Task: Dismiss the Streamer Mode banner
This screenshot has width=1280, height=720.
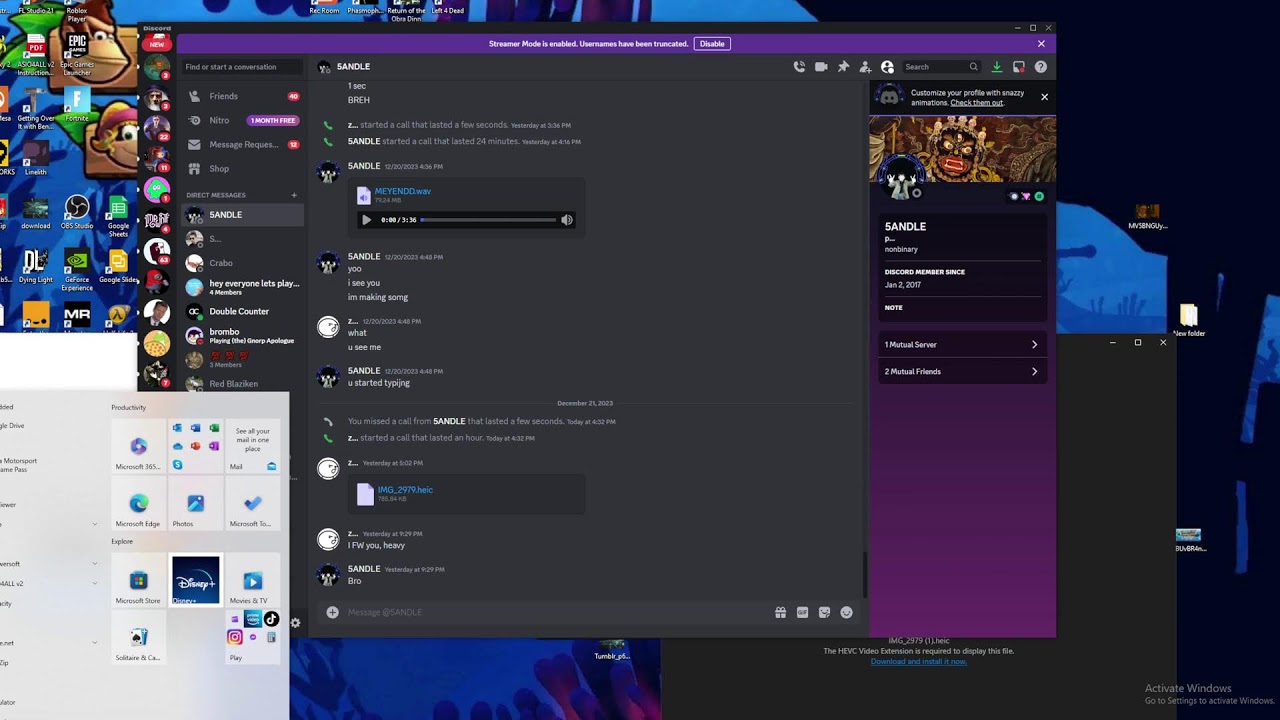Action: [1041, 44]
